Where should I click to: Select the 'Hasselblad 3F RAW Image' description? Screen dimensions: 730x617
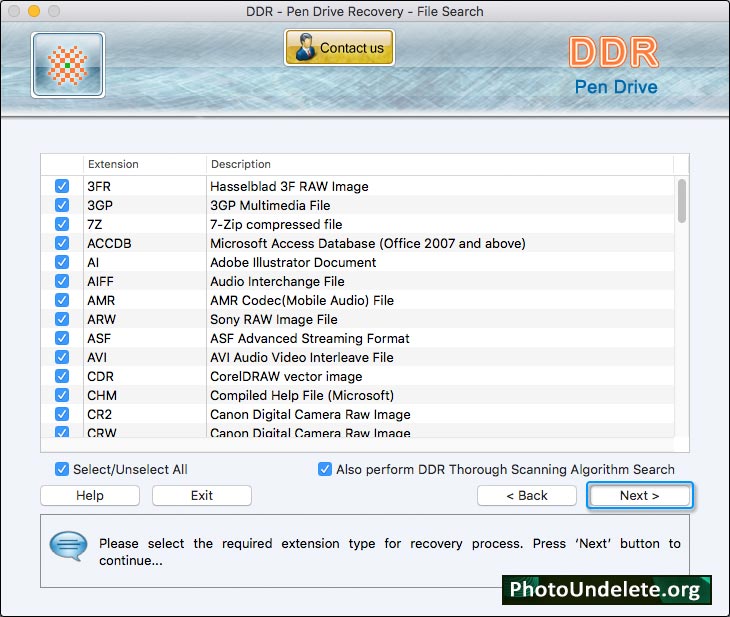tap(289, 186)
